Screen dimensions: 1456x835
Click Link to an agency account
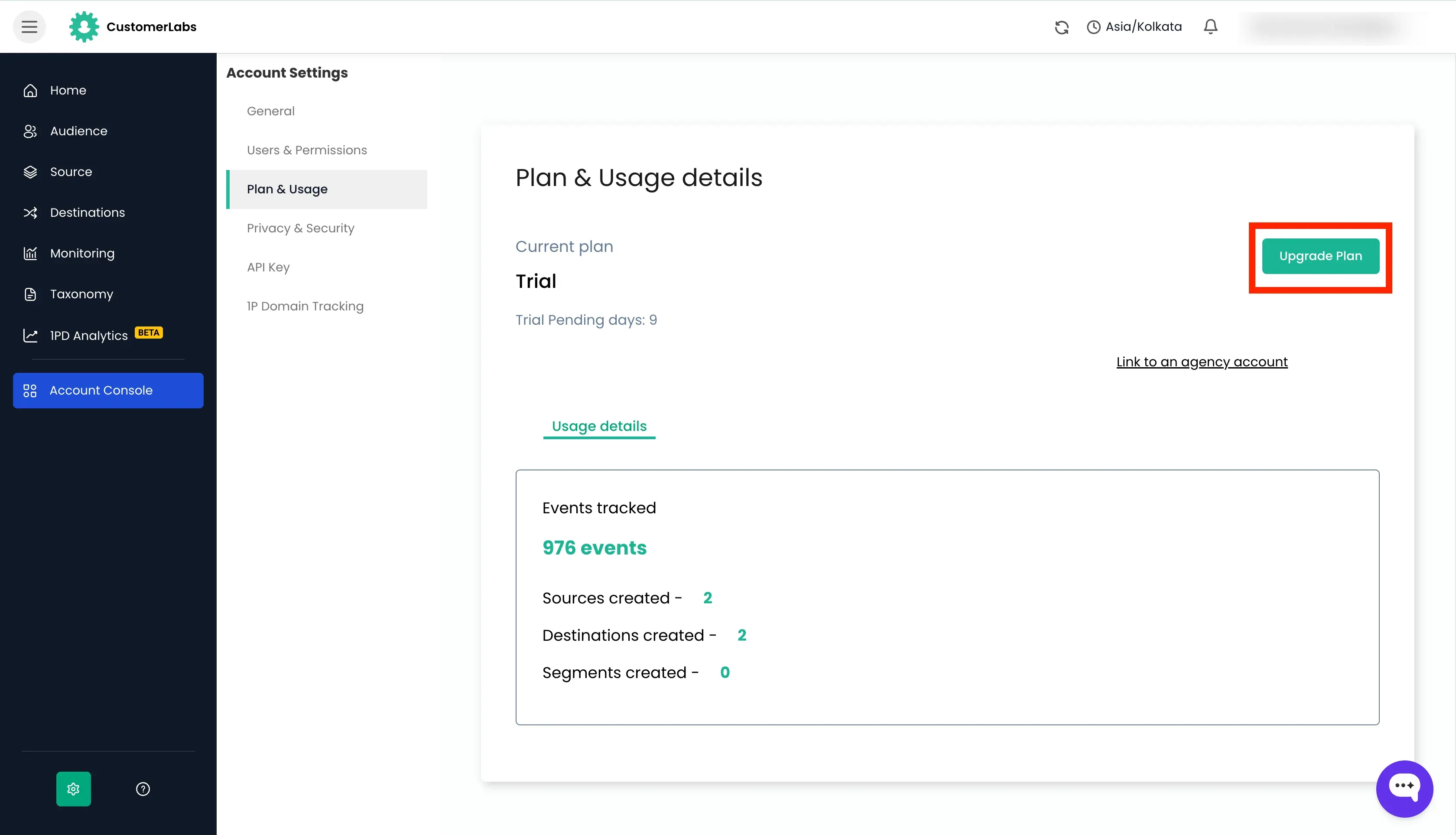(1202, 362)
